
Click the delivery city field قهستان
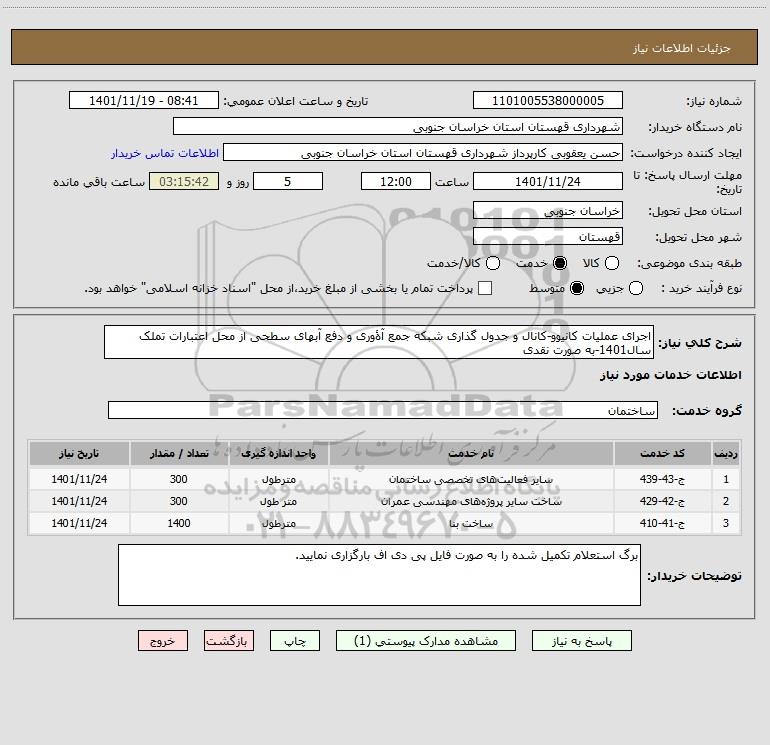[548, 237]
